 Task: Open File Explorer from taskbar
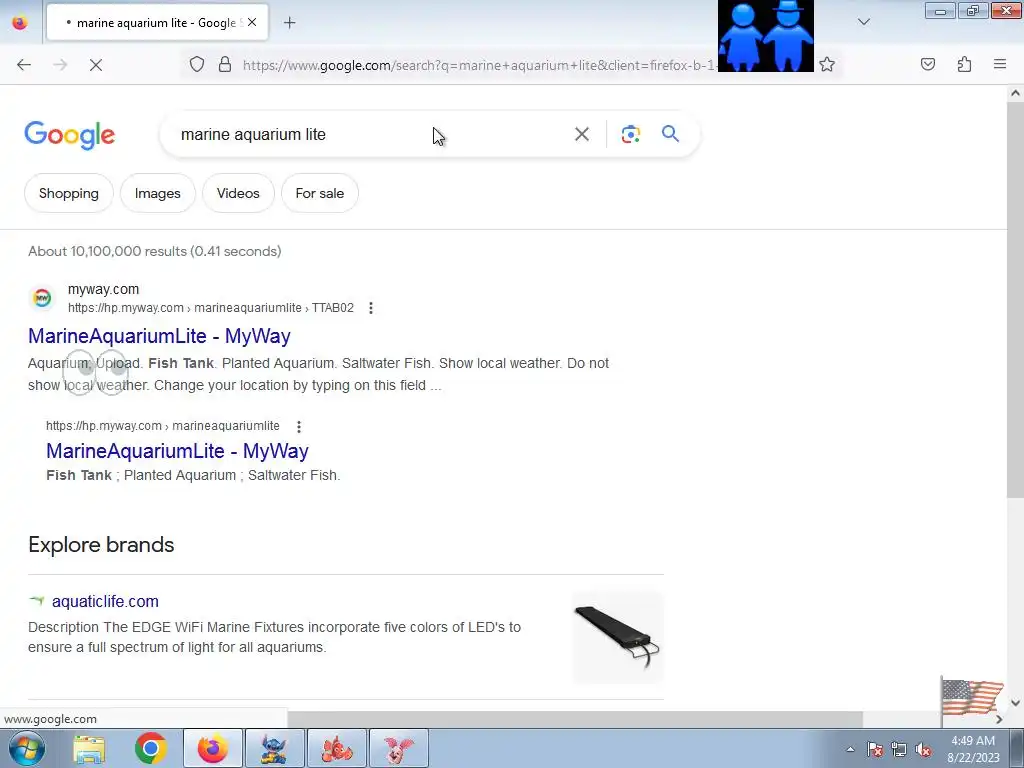point(89,748)
